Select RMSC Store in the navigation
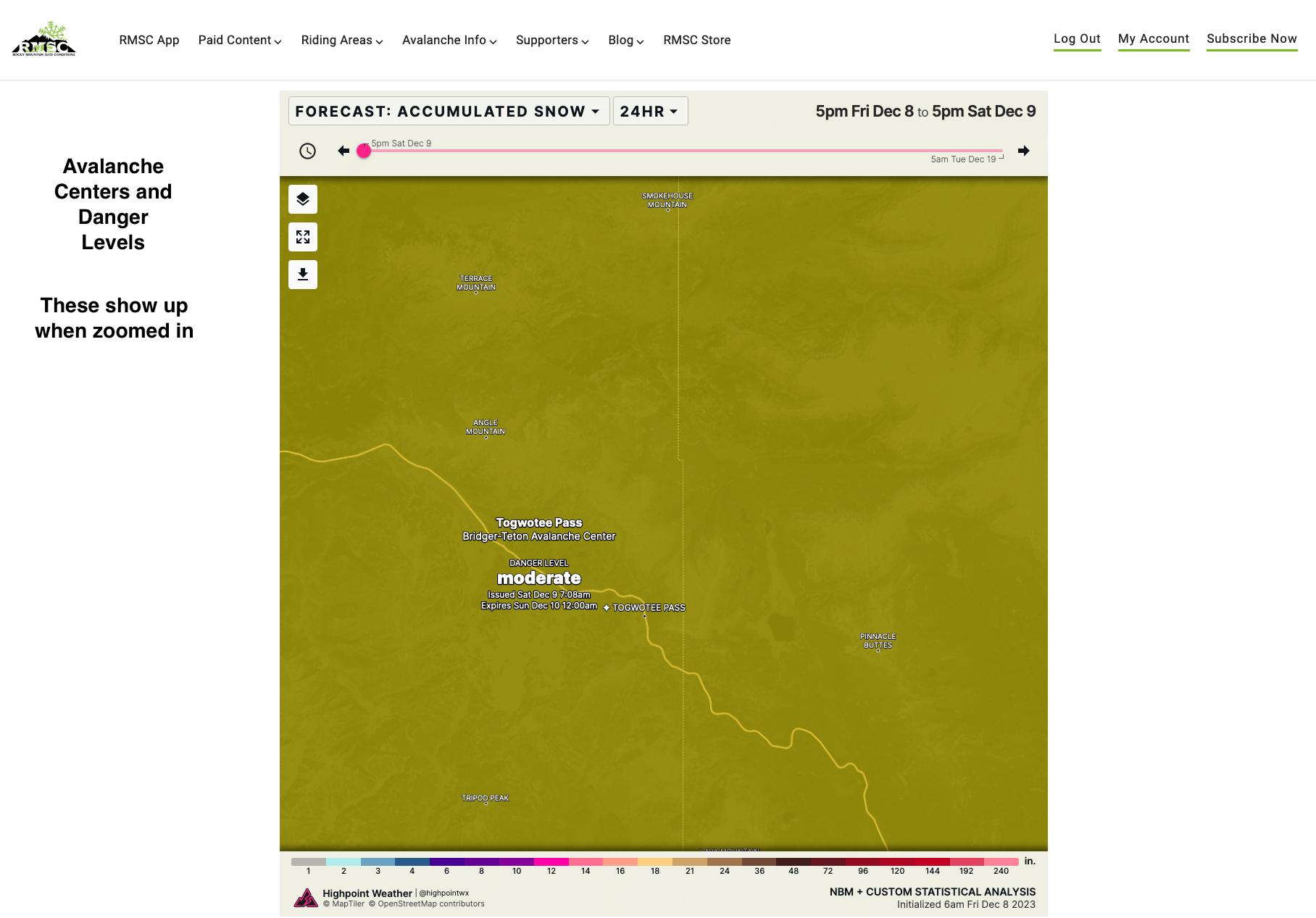 click(x=696, y=40)
